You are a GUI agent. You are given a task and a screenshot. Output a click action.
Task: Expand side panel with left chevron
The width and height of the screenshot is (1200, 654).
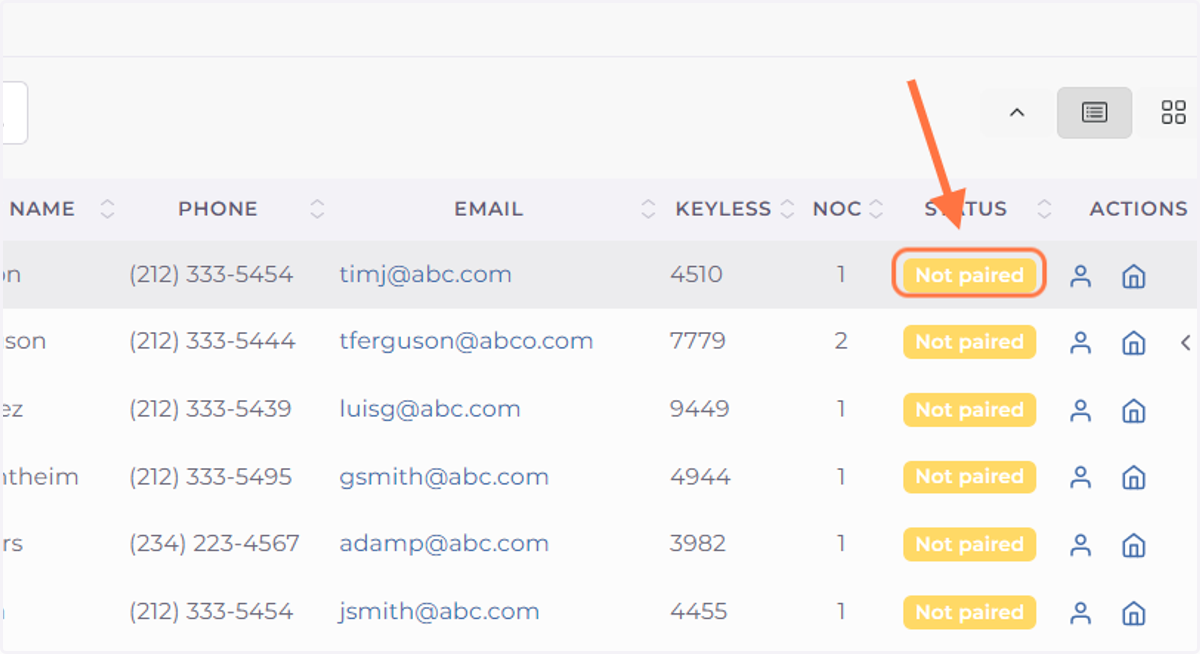[1186, 343]
